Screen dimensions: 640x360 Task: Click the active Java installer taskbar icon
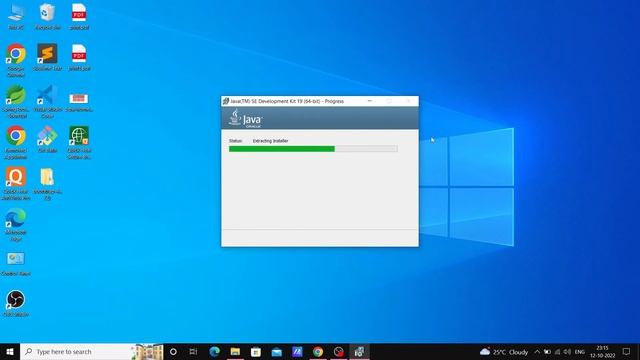coord(360,351)
